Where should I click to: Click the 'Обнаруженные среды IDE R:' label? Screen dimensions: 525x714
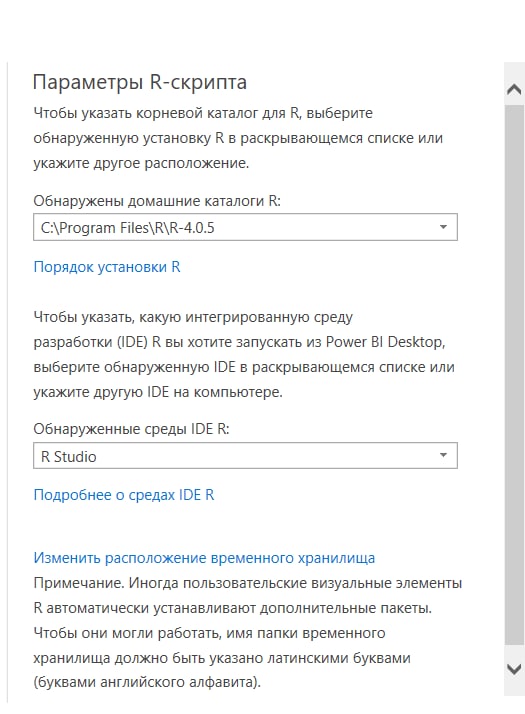click(x=131, y=429)
